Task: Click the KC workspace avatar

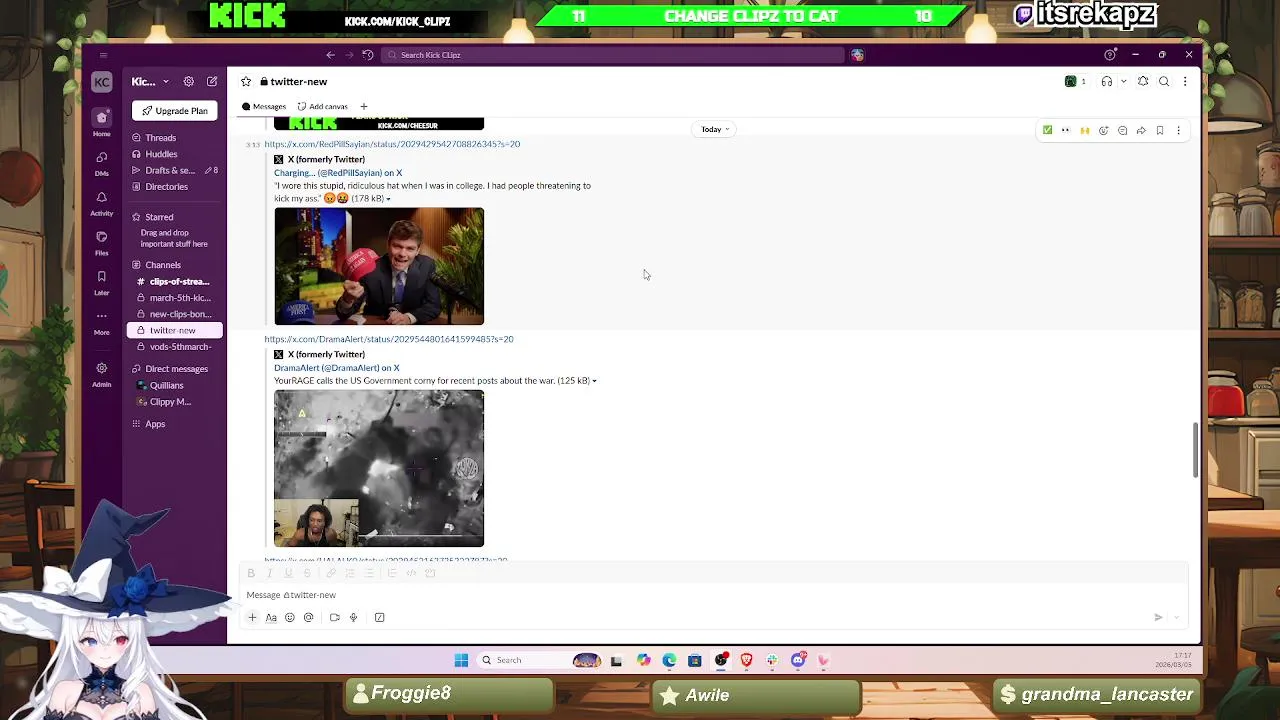Action: point(101,82)
